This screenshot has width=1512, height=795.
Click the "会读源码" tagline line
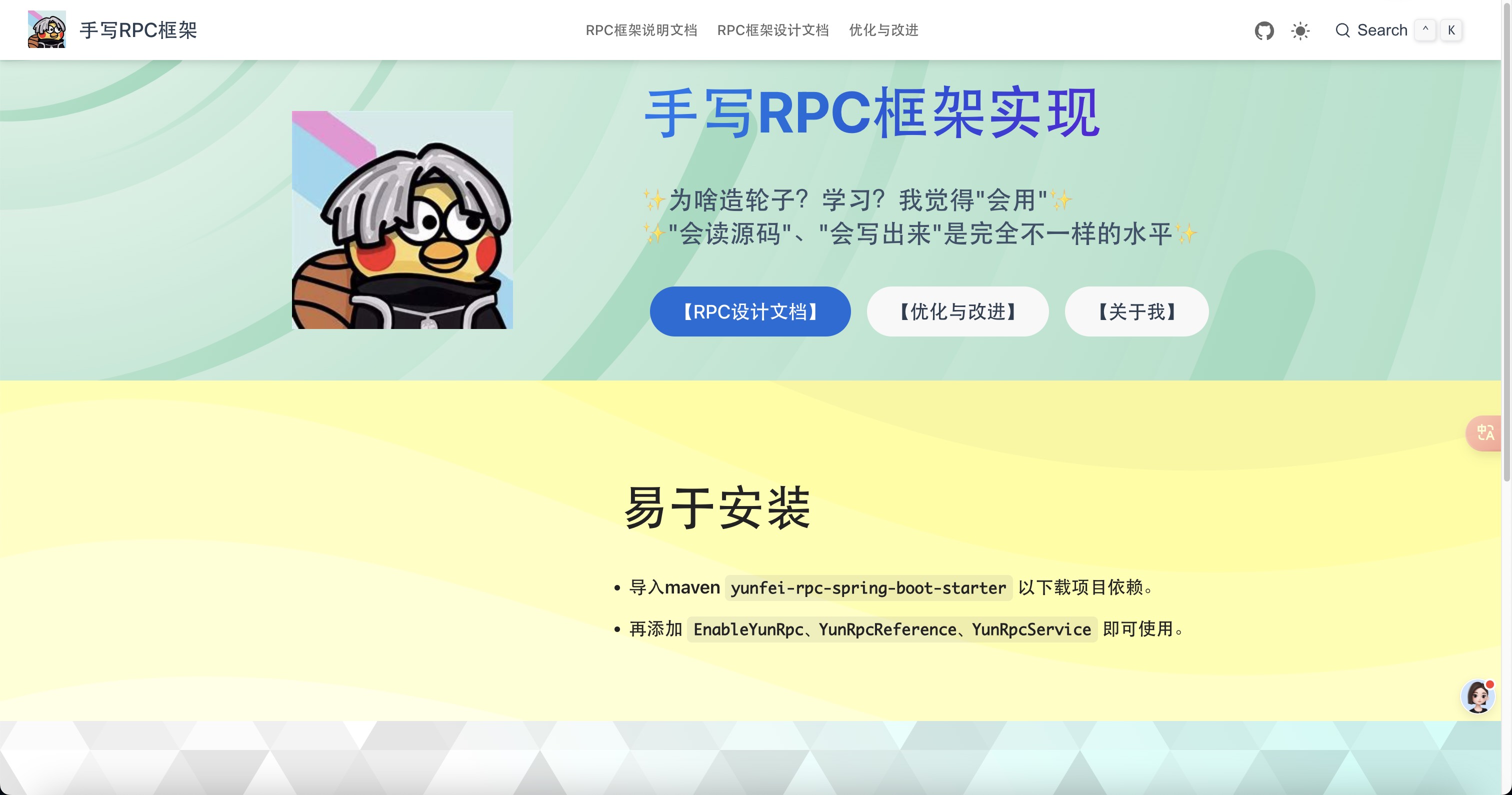[x=920, y=233]
